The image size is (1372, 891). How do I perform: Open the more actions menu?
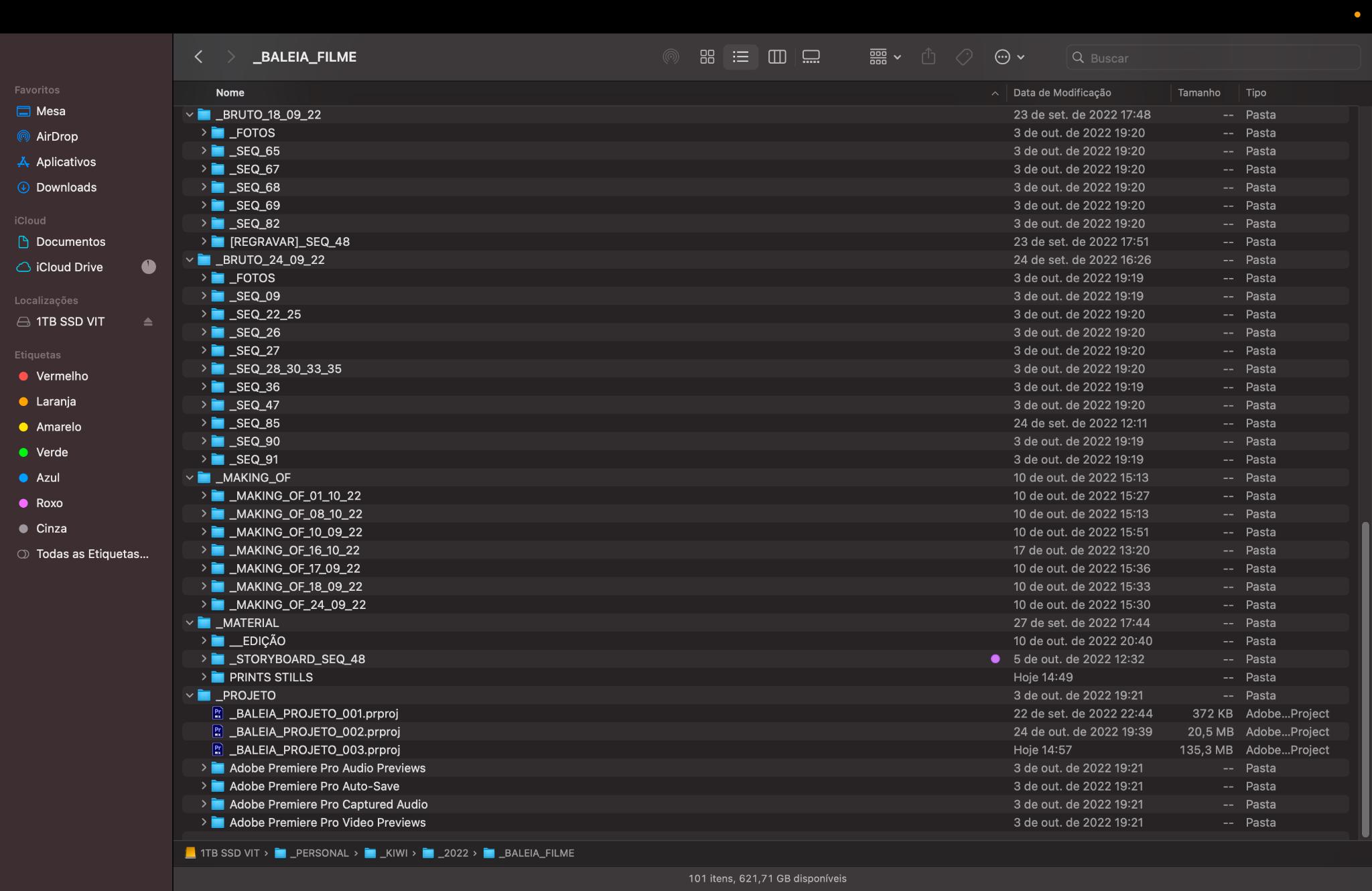[x=1009, y=57]
